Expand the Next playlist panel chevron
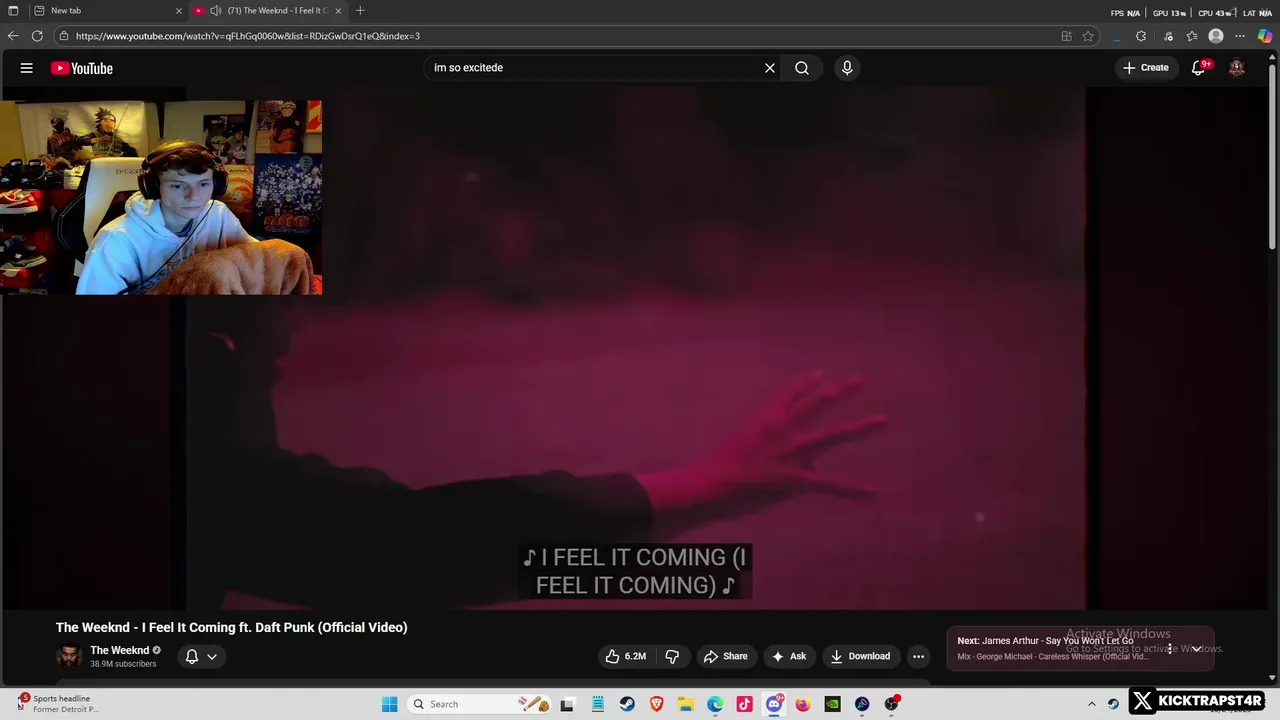Viewport: 1280px width, 720px height. pos(1196,649)
